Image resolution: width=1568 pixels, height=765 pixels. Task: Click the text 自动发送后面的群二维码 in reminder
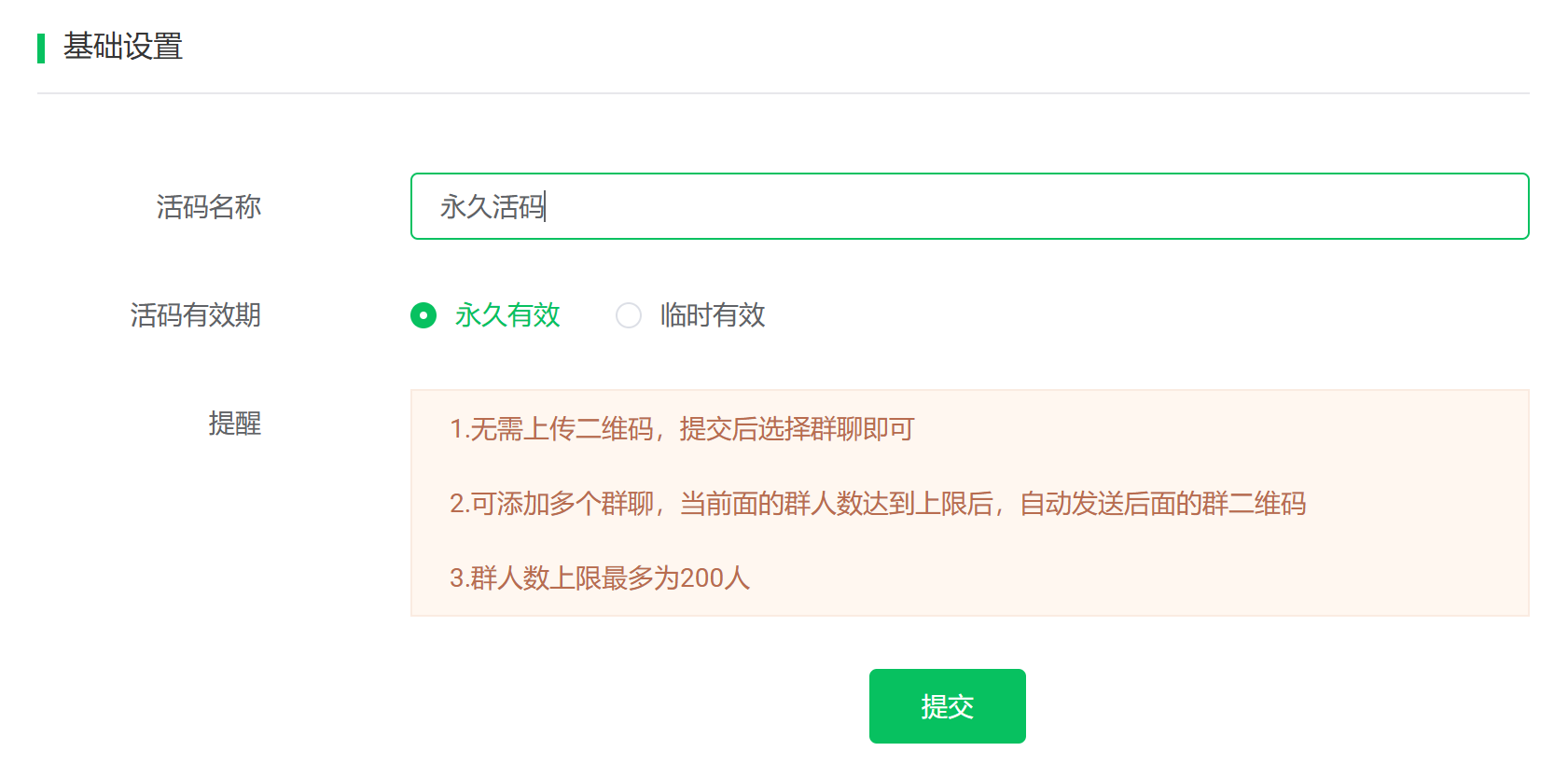(x=1163, y=504)
